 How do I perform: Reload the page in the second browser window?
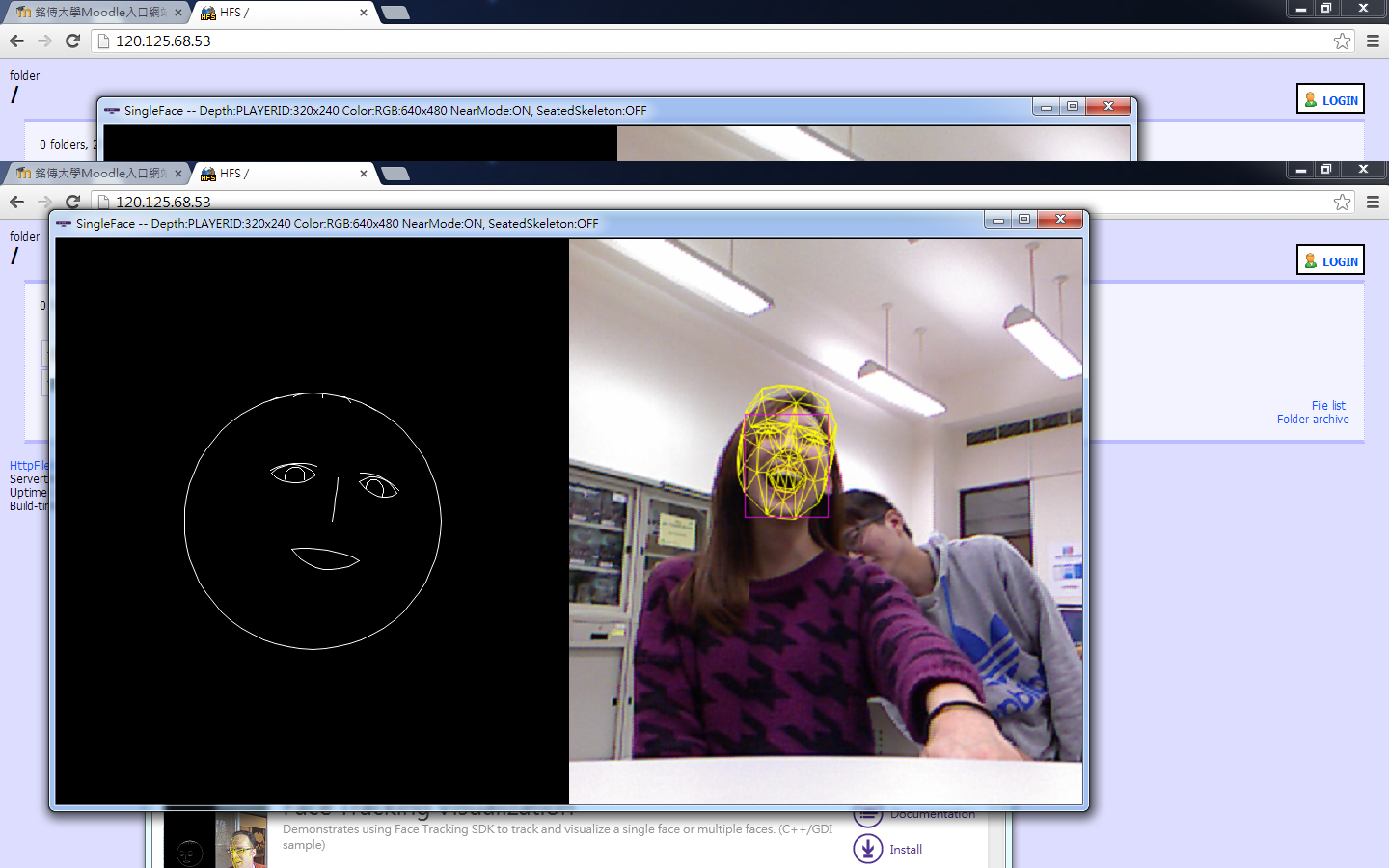(72, 202)
